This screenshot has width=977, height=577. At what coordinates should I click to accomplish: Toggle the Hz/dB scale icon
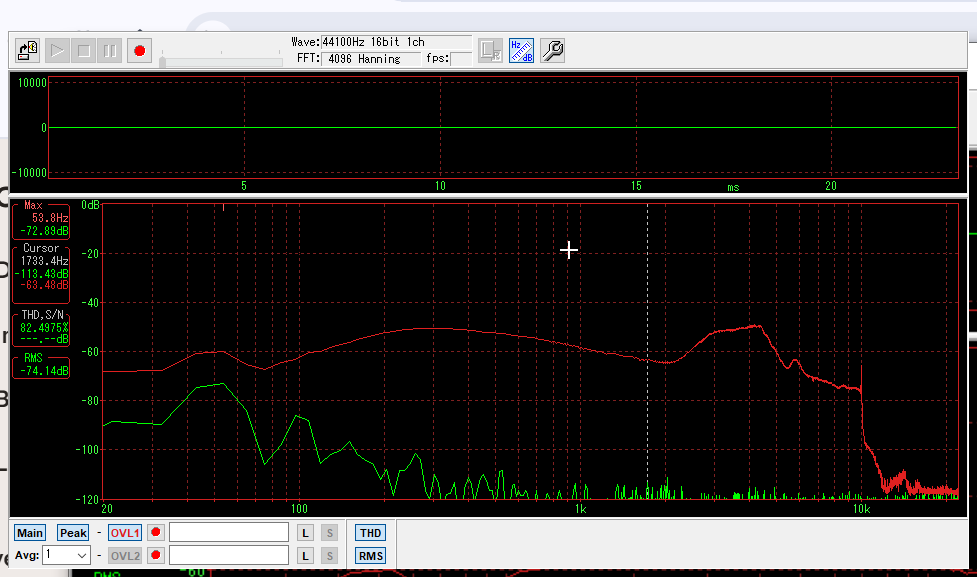(x=521, y=50)
